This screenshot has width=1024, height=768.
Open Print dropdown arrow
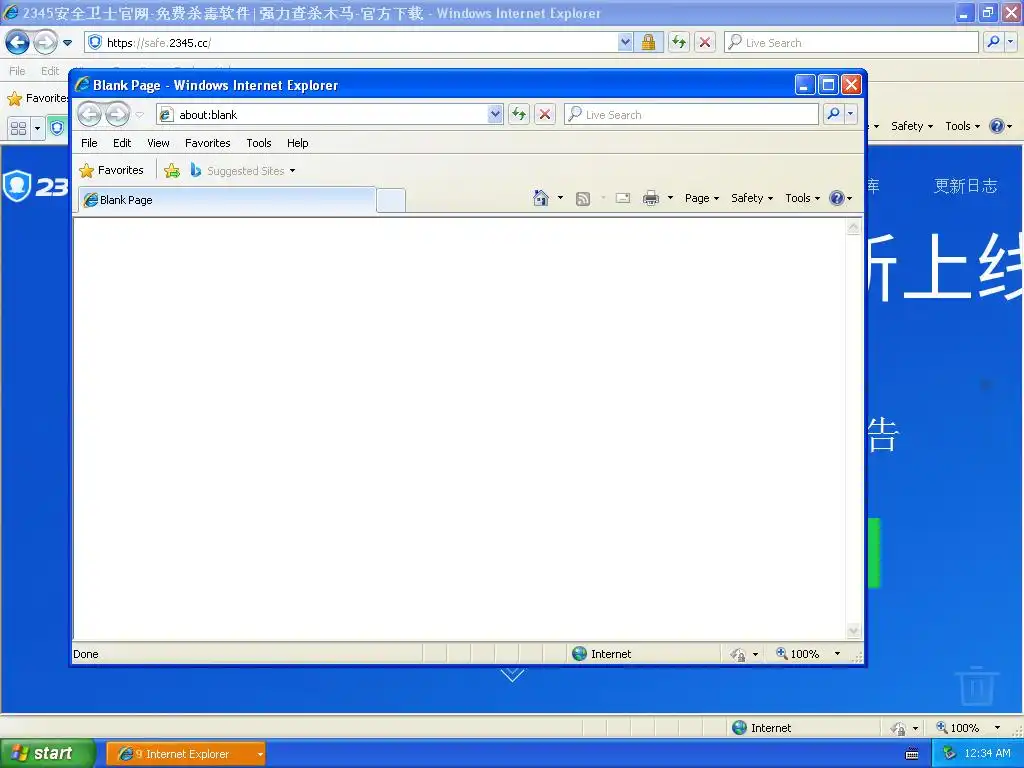(x=670, y=198)
